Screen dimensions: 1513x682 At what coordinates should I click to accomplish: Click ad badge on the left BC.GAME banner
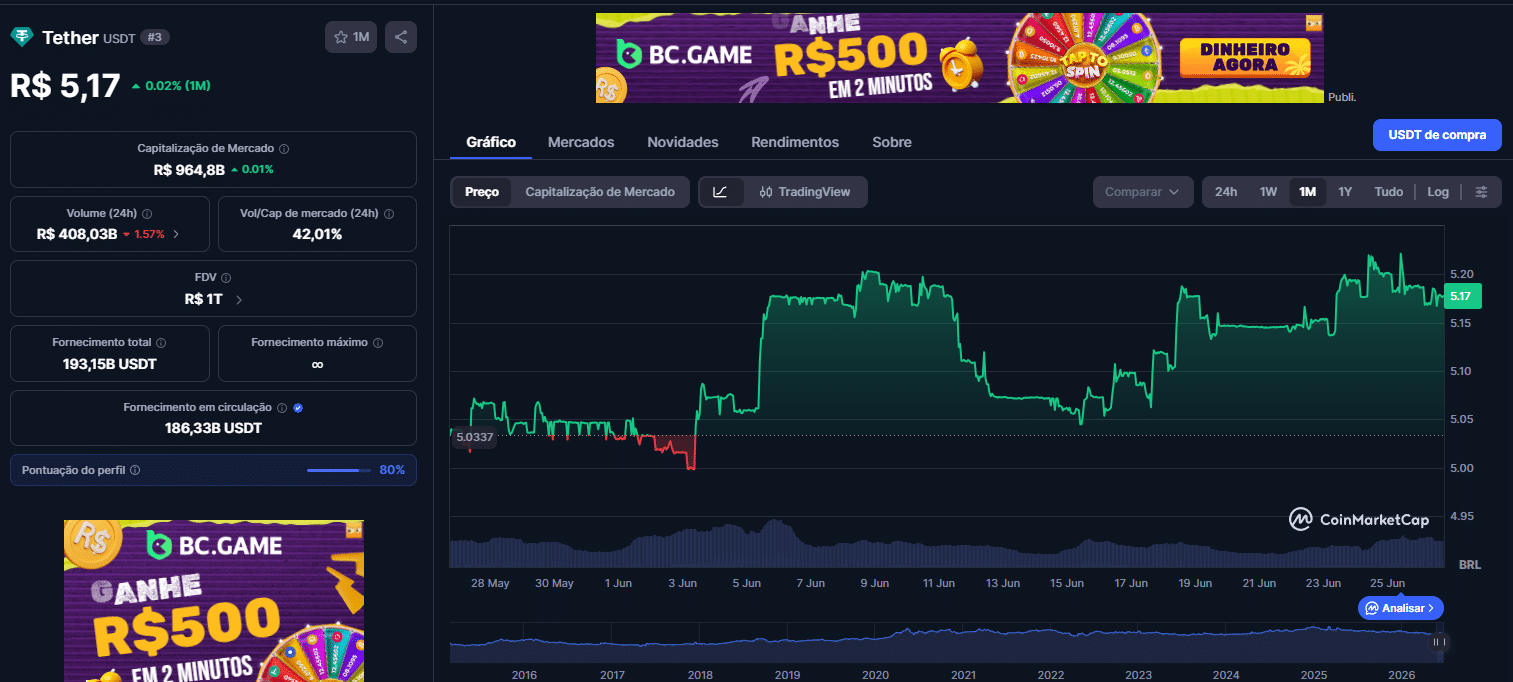354,529
